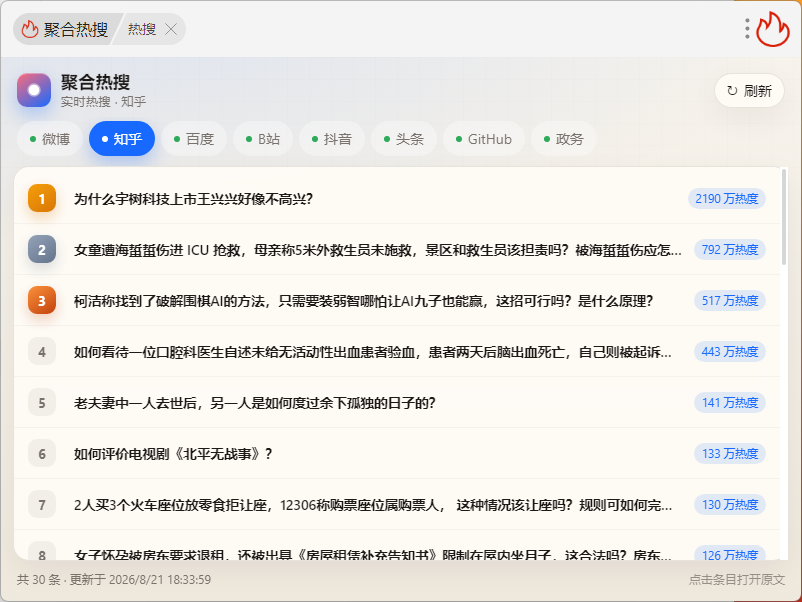Click the rank 7 number badge
Viewport: 802px width, 602px height.
pyautogui.click(x=42, y=505)
